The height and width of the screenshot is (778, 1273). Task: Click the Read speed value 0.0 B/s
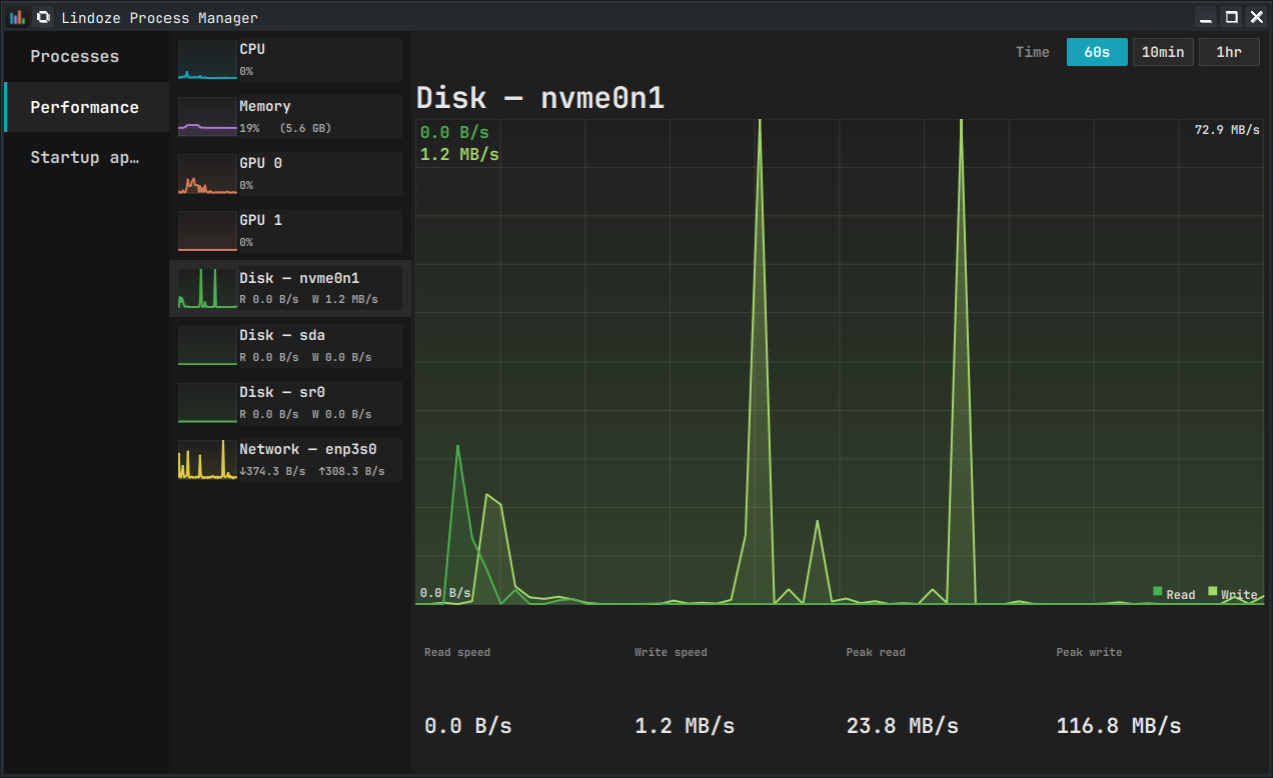coord(468,726)
